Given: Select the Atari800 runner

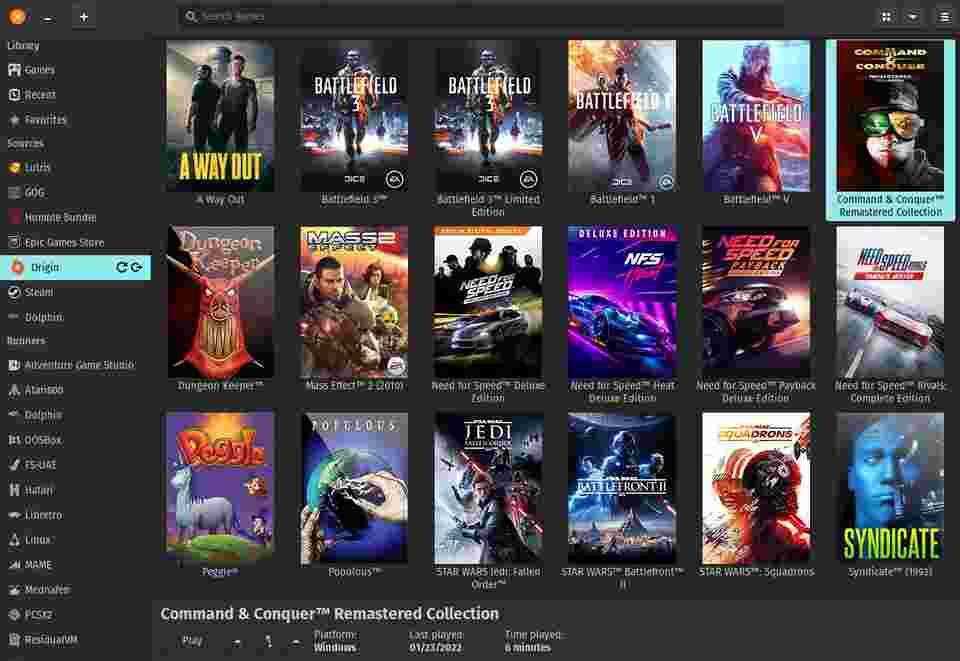Looking at the screenshot, I should tap(75, 390).
